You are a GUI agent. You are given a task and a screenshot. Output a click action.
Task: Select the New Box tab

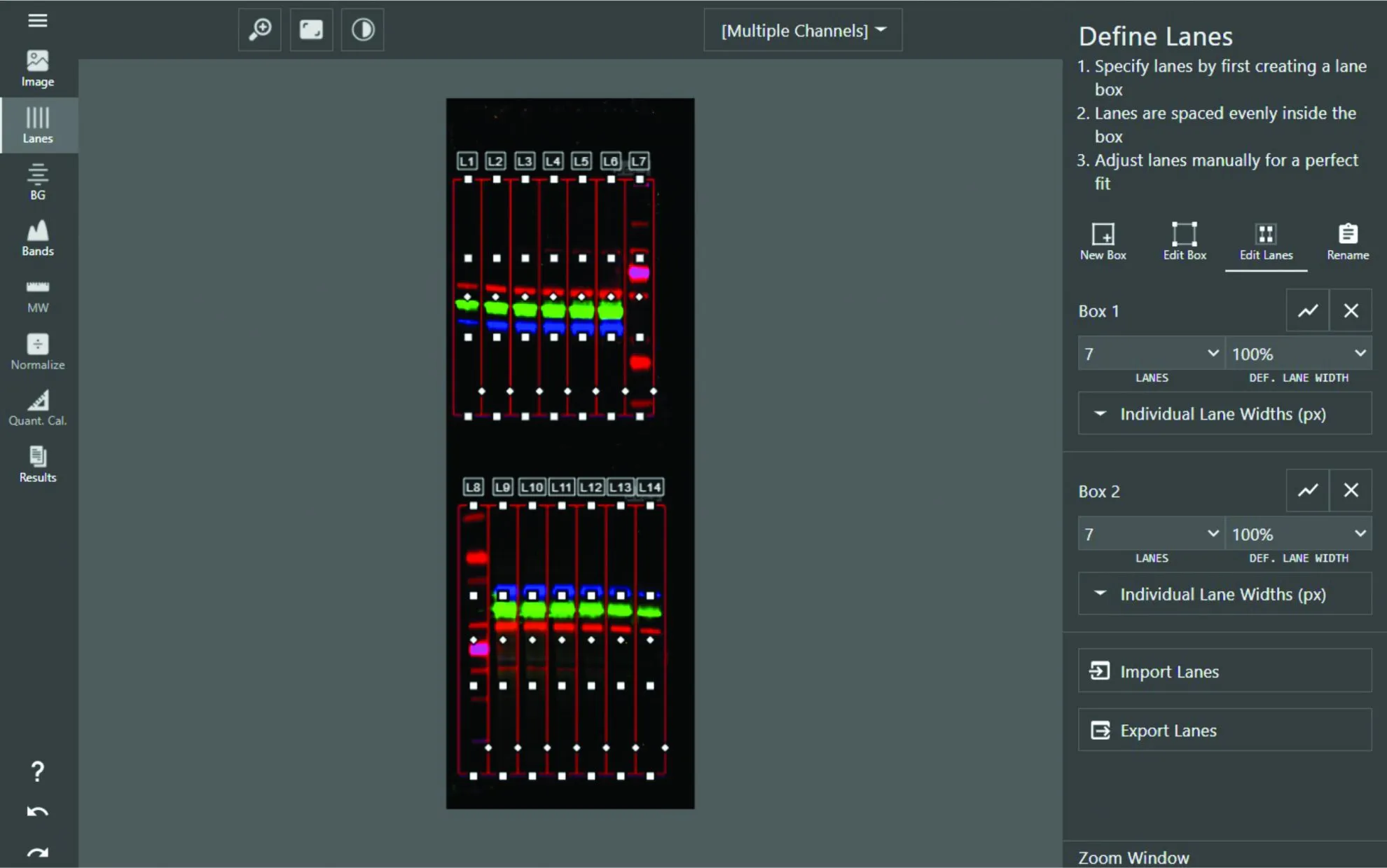(x=1103, y=241)
